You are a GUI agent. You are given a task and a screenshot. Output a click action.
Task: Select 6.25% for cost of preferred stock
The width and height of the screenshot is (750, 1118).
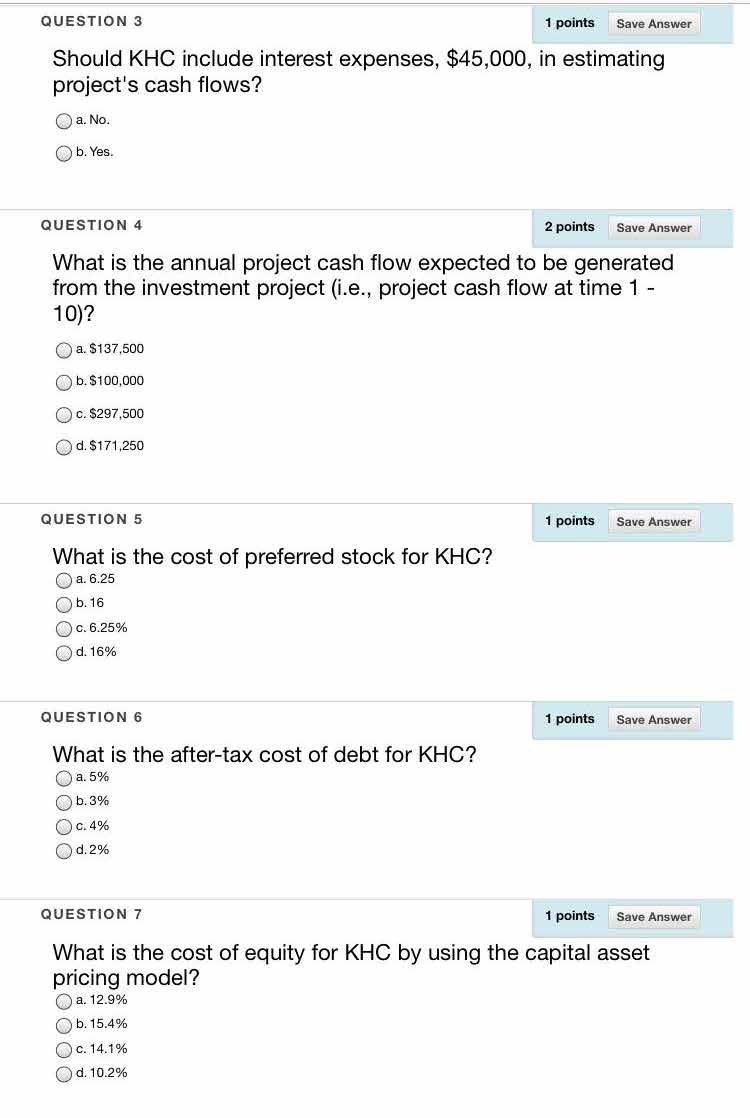[x=64, y=628]
